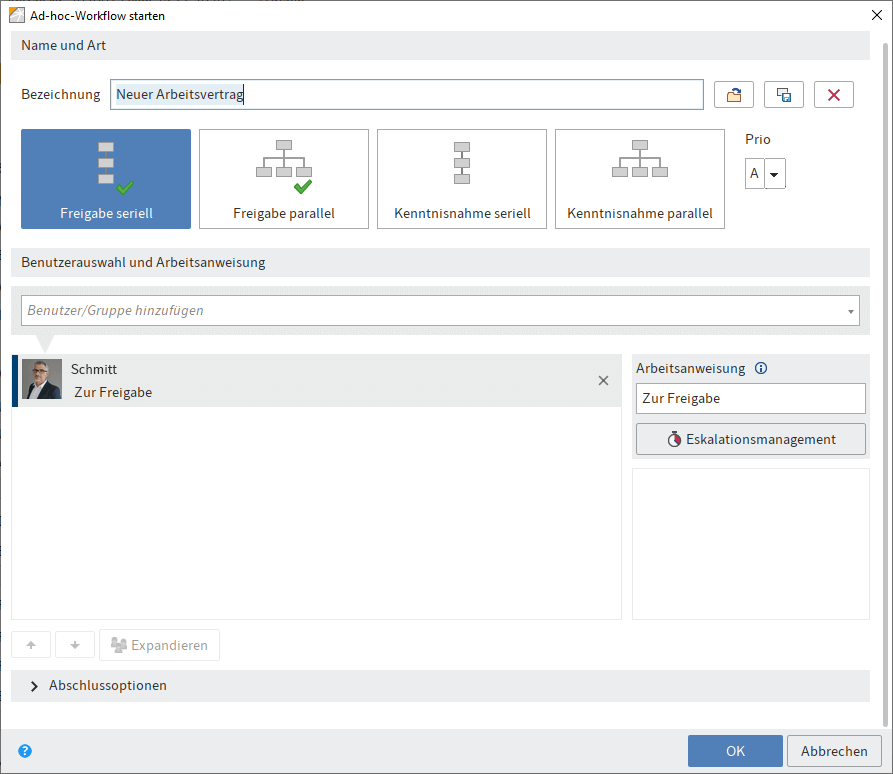Select the Freigabe parallel workflow type
Screen dimensions: 893x774
[284, 179]
